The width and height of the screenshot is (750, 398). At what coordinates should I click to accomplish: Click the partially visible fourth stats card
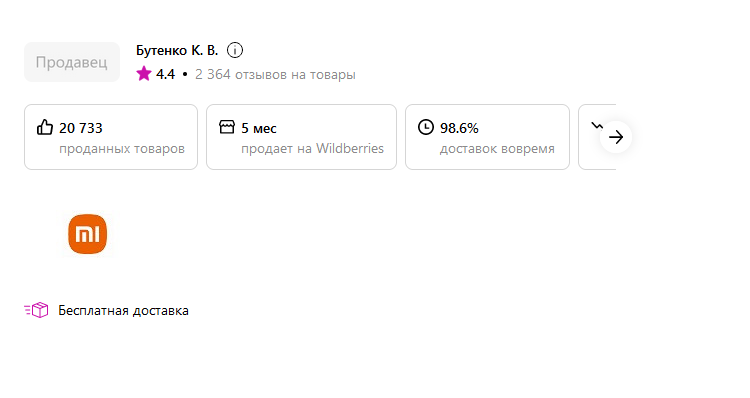pyautogui.click(x=597, y=137)
